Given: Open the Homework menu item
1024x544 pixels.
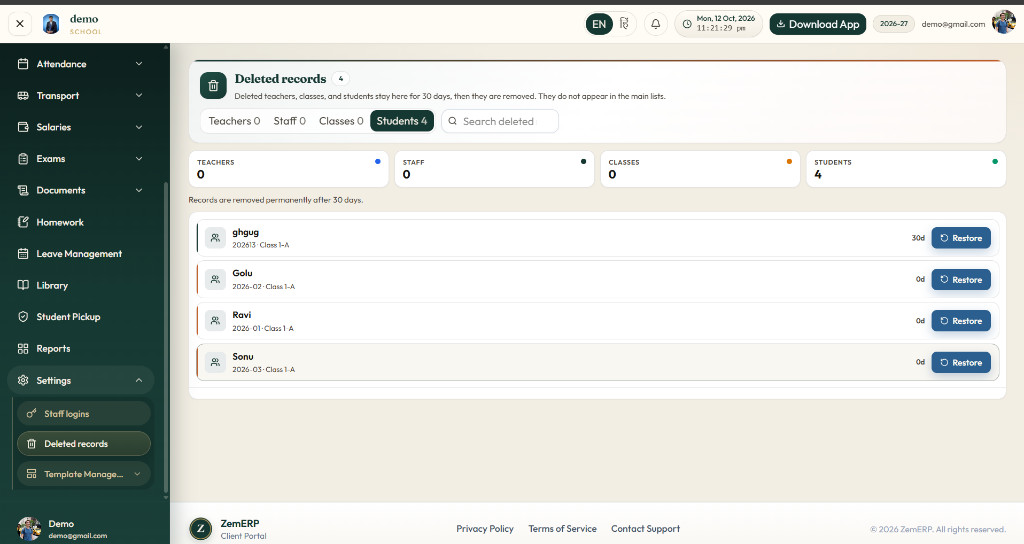Looking at the screenshot, I should click(81, 222).
